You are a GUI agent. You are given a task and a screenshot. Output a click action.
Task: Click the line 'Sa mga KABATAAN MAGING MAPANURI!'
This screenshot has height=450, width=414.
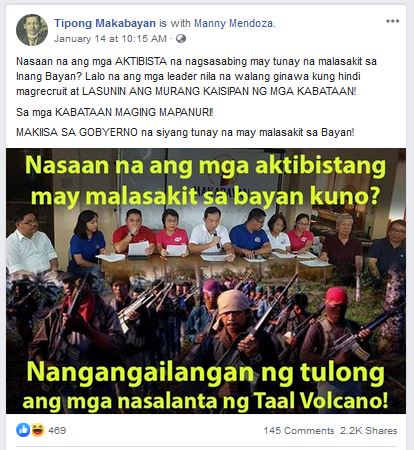tap(115, 112)
